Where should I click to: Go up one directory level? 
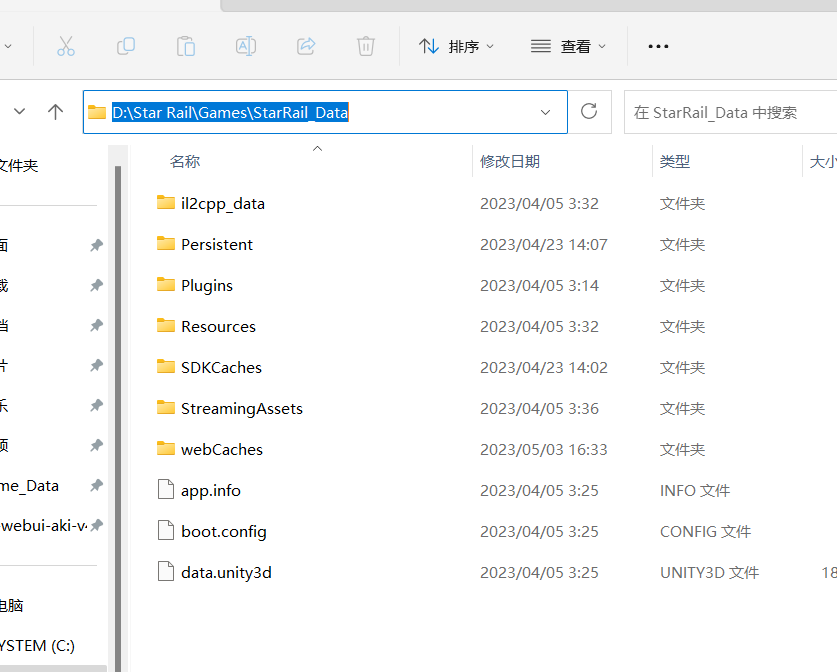pos(56,112)
